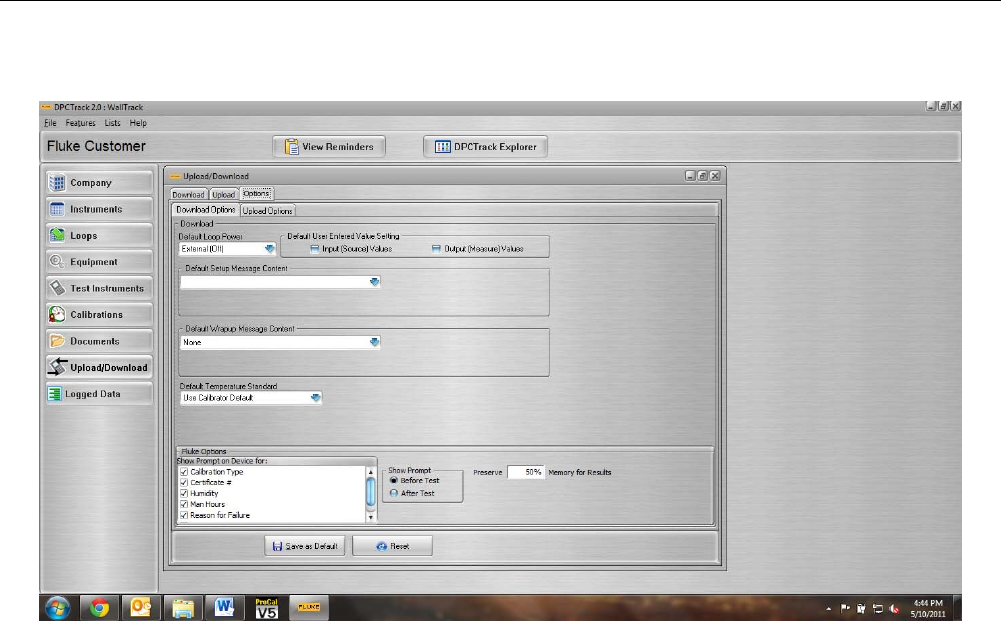Viewport: 1001px width, 621px height.
Task: Open Default Setup Message Content dropdown
Action: 374,281
